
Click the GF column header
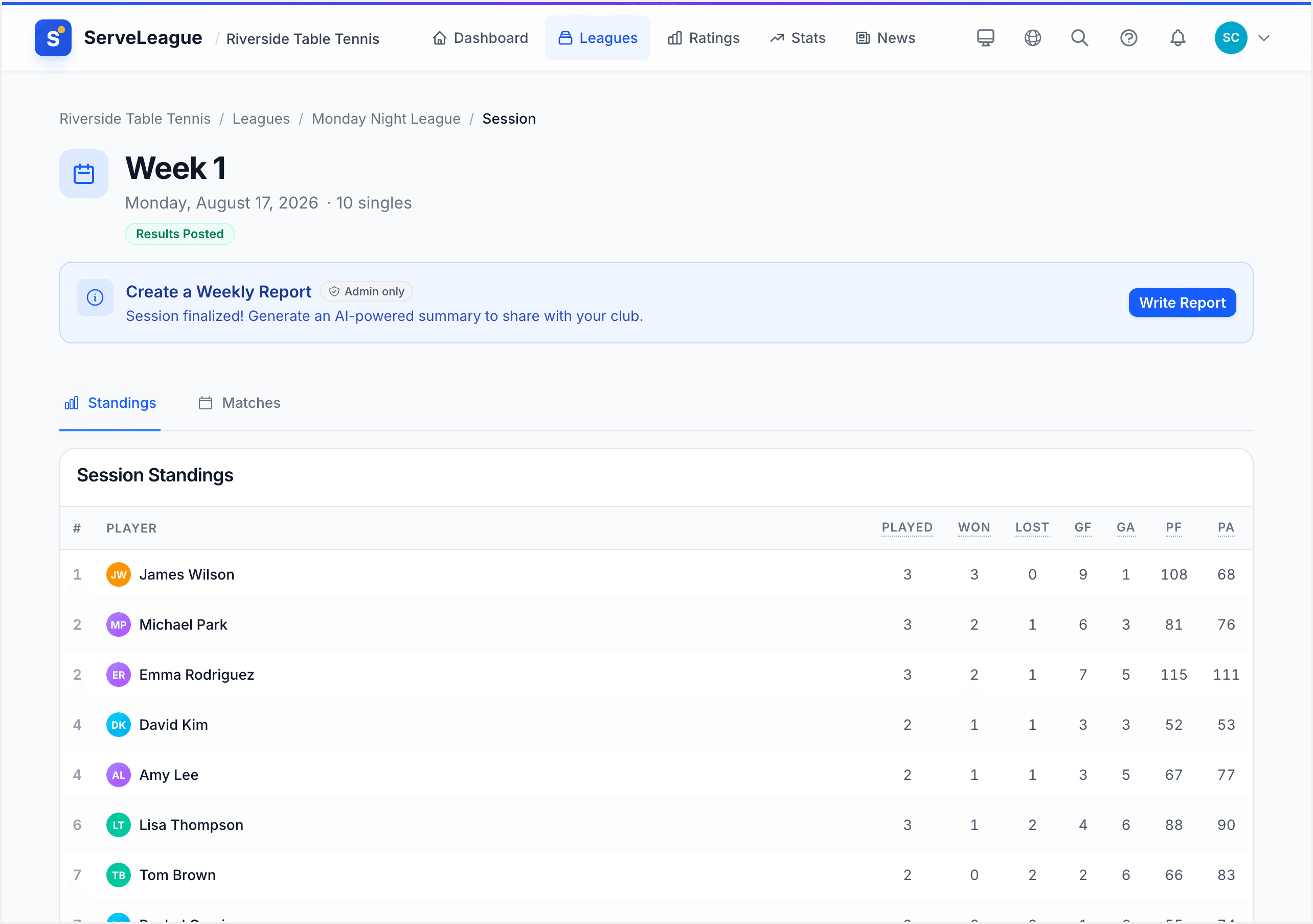click(1082, 527)
